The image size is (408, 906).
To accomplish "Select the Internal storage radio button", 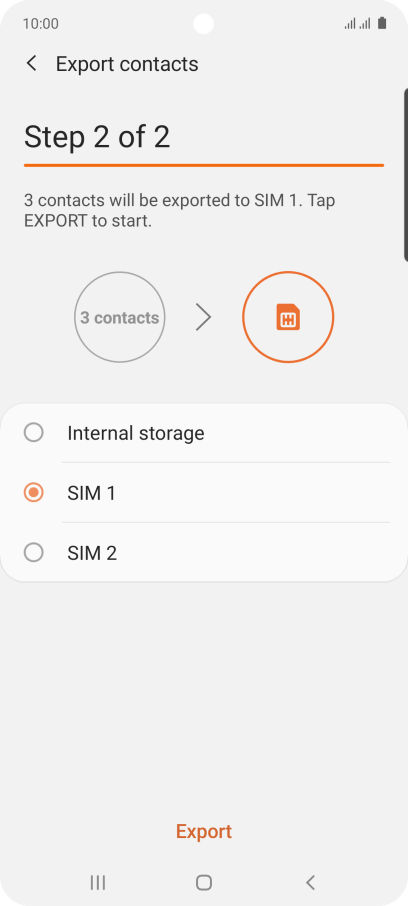I will pyautogui.click(x=34, y=432).
